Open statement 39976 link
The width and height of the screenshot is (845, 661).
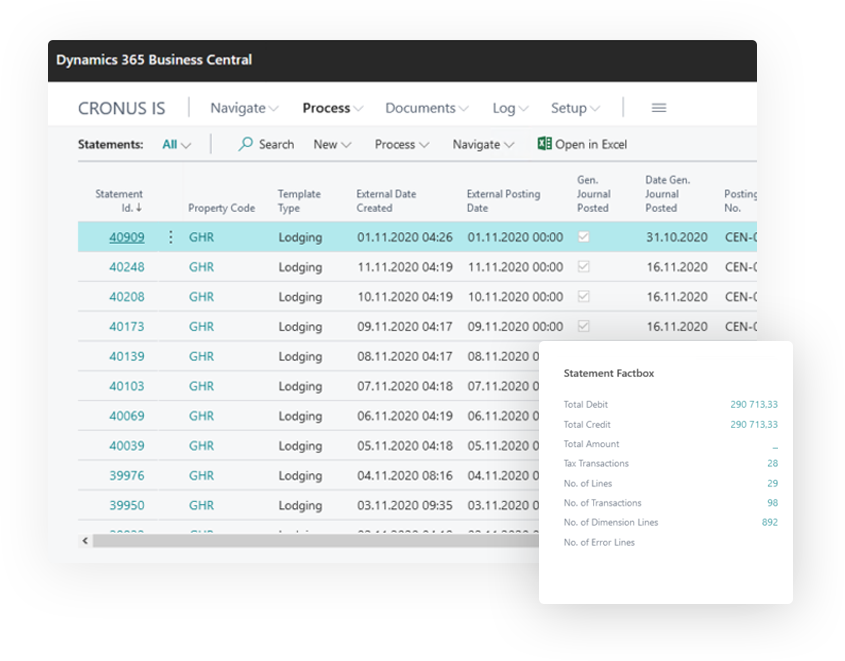pos(127,475)
